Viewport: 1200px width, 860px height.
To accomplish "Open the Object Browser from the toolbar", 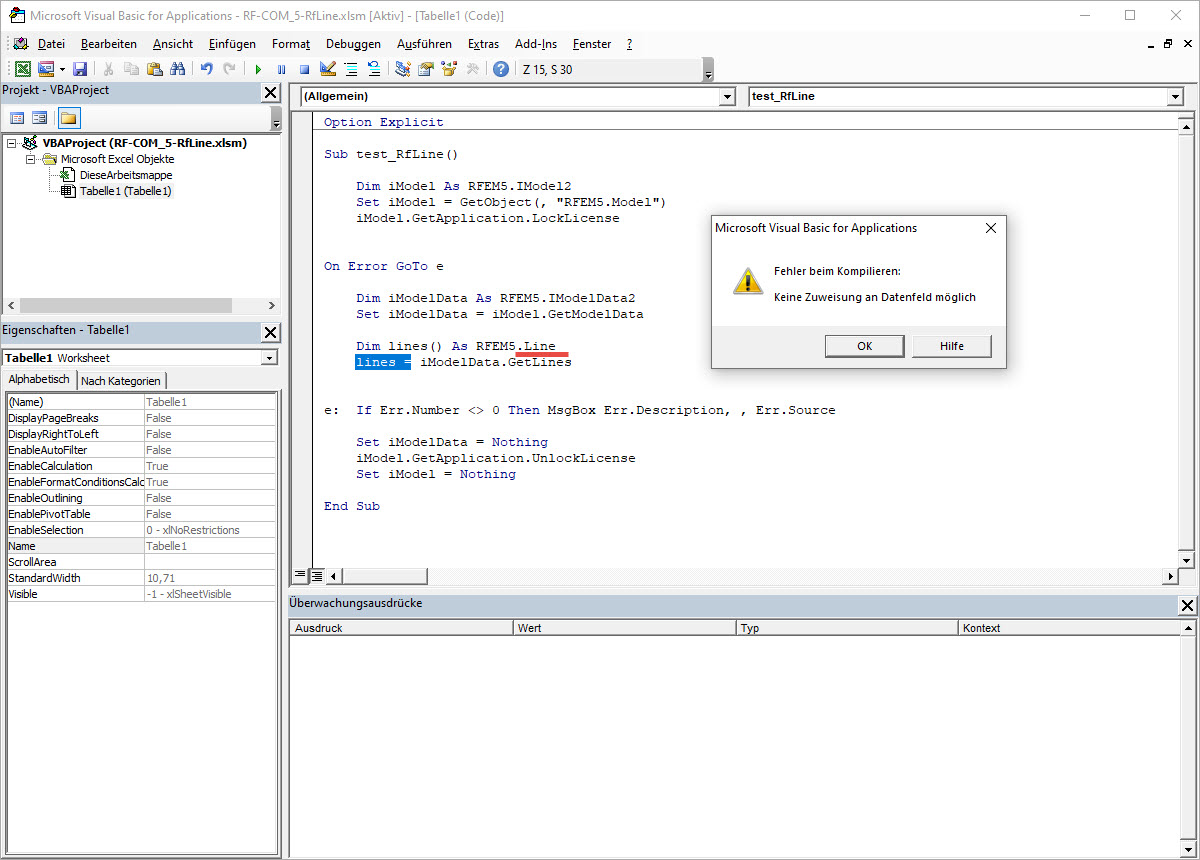I will coord(449,68).
